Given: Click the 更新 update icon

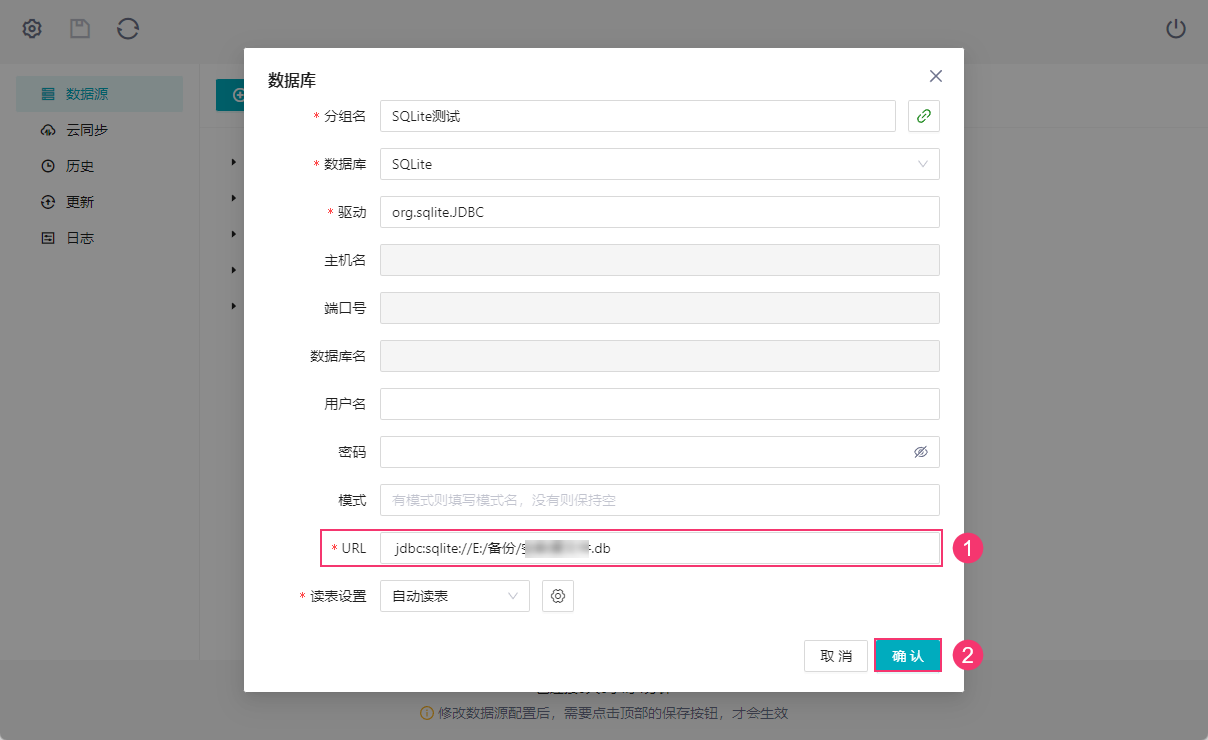Looking at the screenshot, I should [47, 202].
